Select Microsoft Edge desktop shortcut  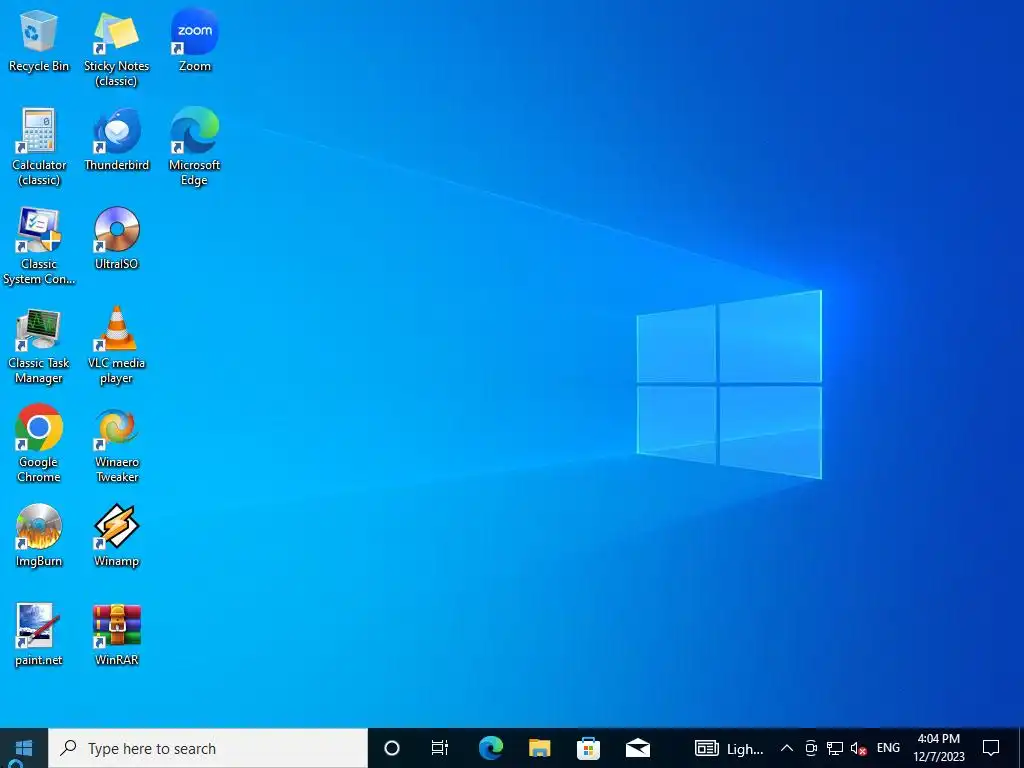point(195,148)
